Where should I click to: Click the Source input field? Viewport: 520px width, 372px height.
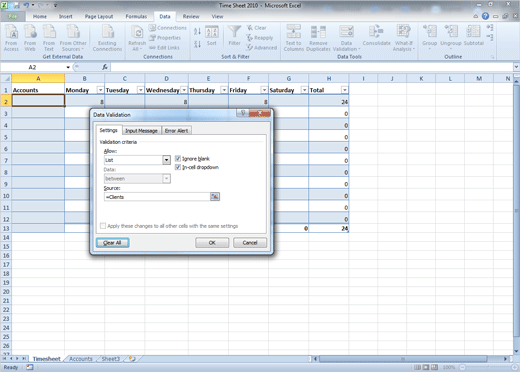[x=157, y=197]
